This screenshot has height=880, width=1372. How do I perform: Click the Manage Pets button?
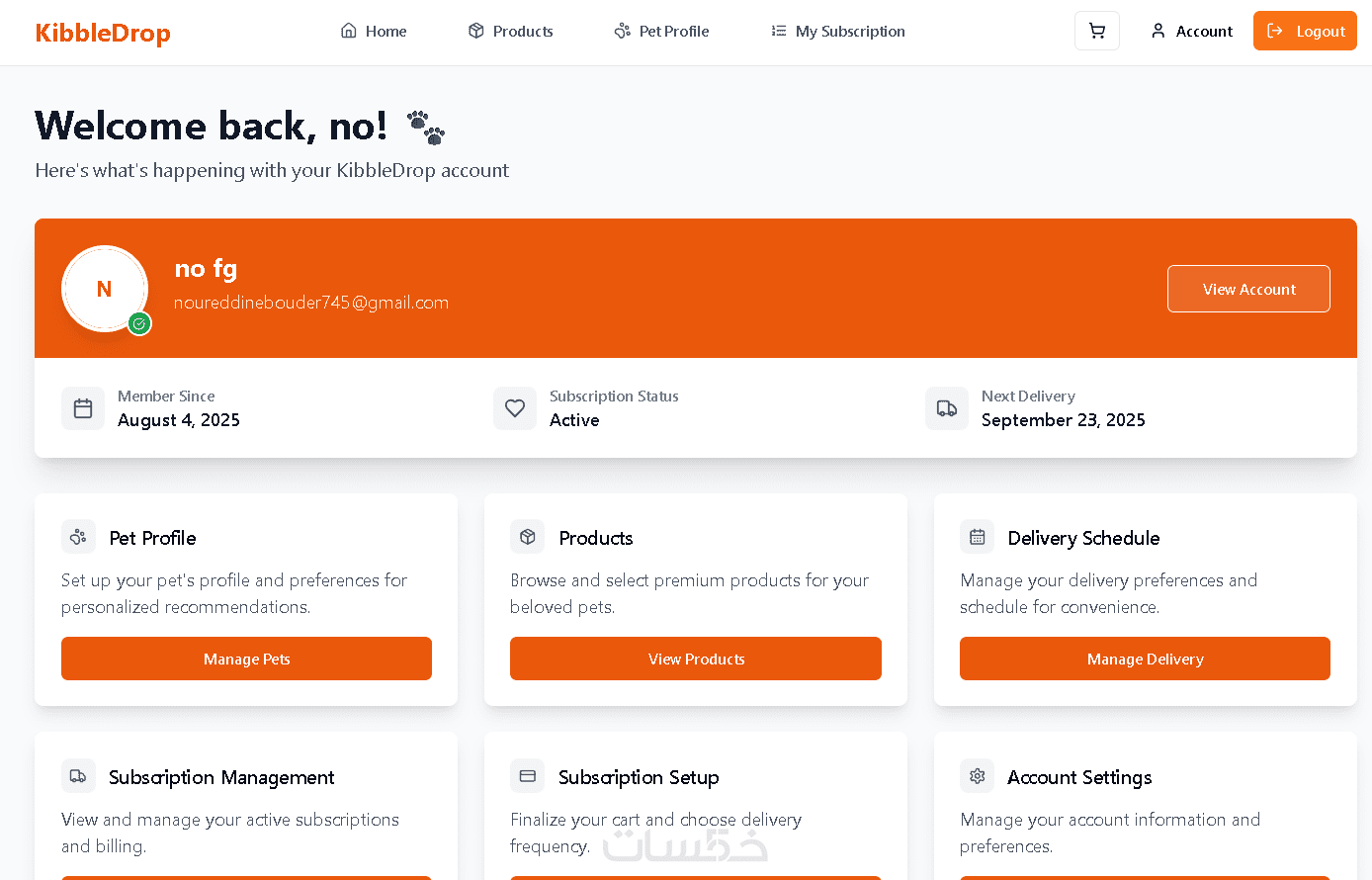(x=246, y=659)
